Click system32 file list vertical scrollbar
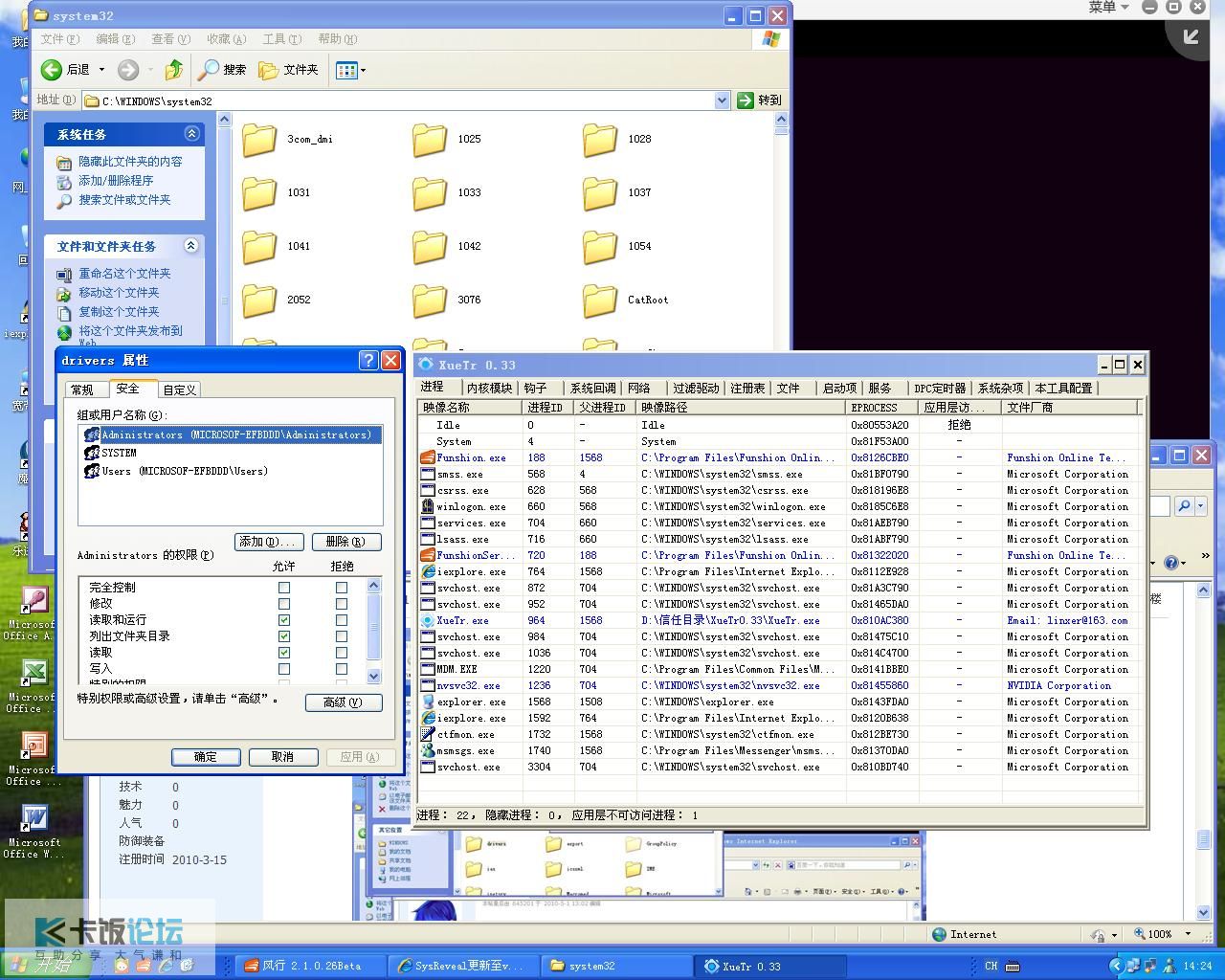This screenshot has height=980, width=1225. pyautogui.click(x=781, y=230)
